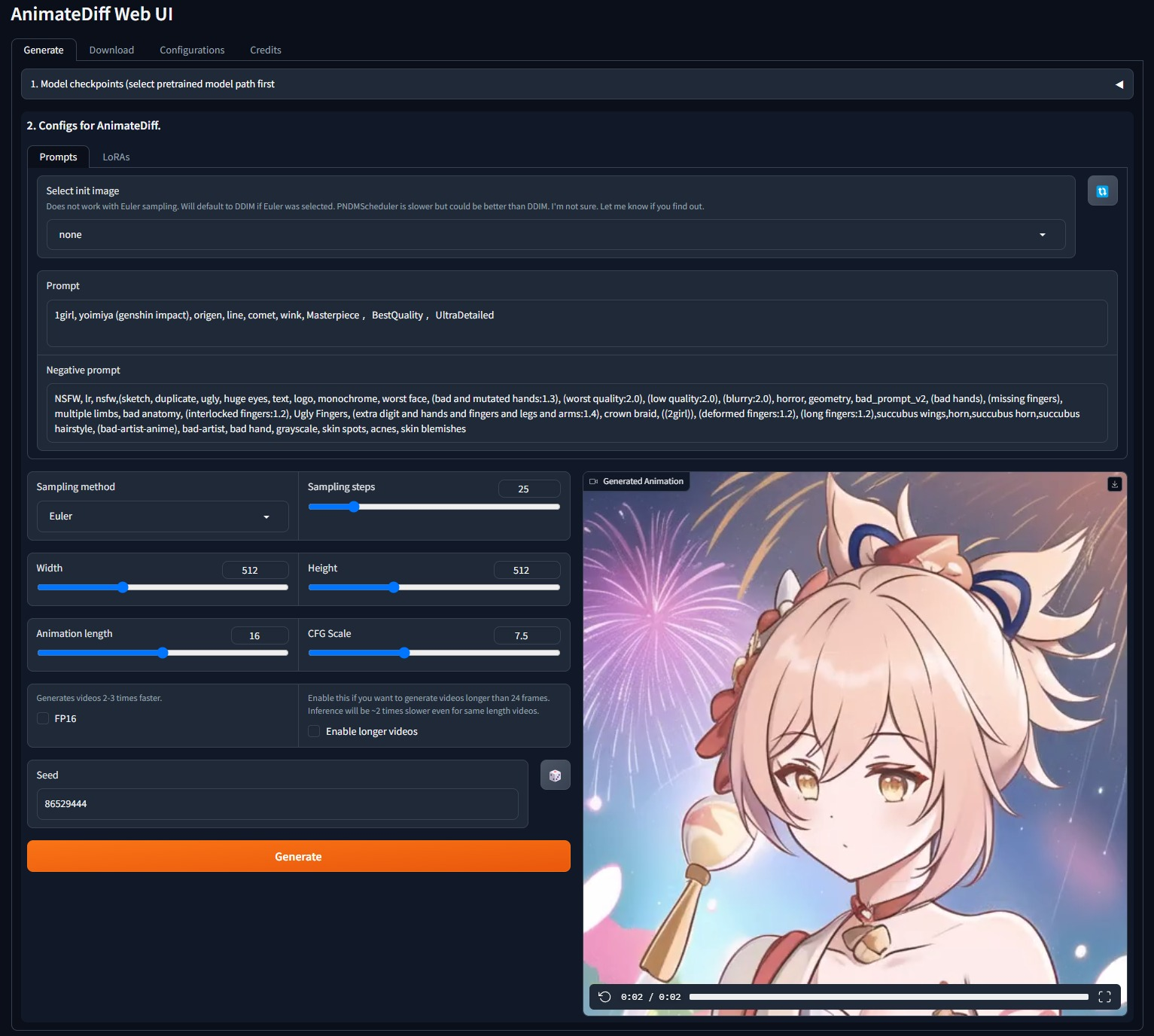Click the CFG Scale slider

(434, 653)
